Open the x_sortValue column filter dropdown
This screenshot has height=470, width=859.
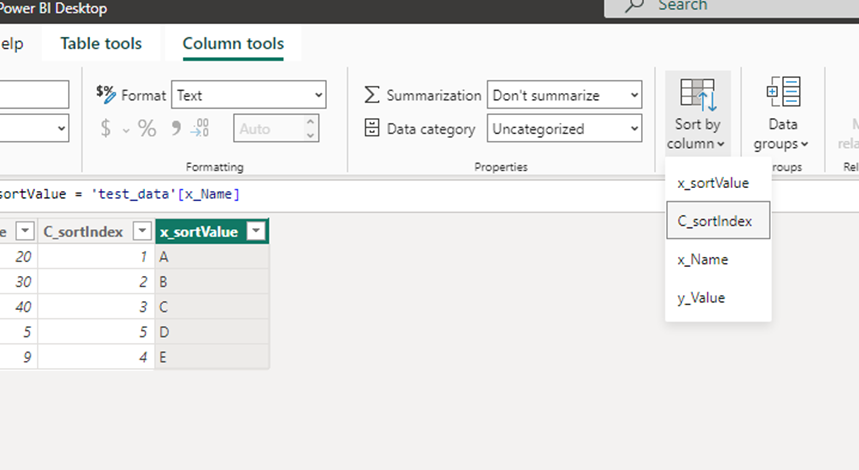click(256, 231)
